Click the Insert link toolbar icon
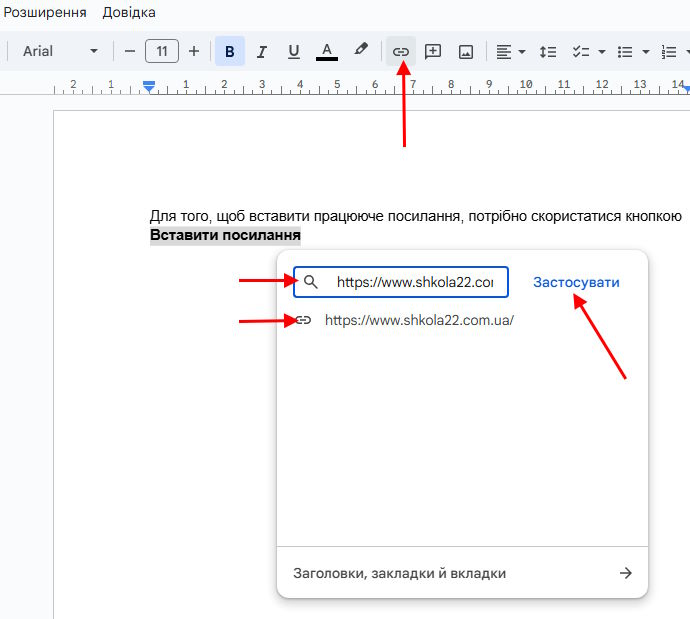 pos(401,51)
